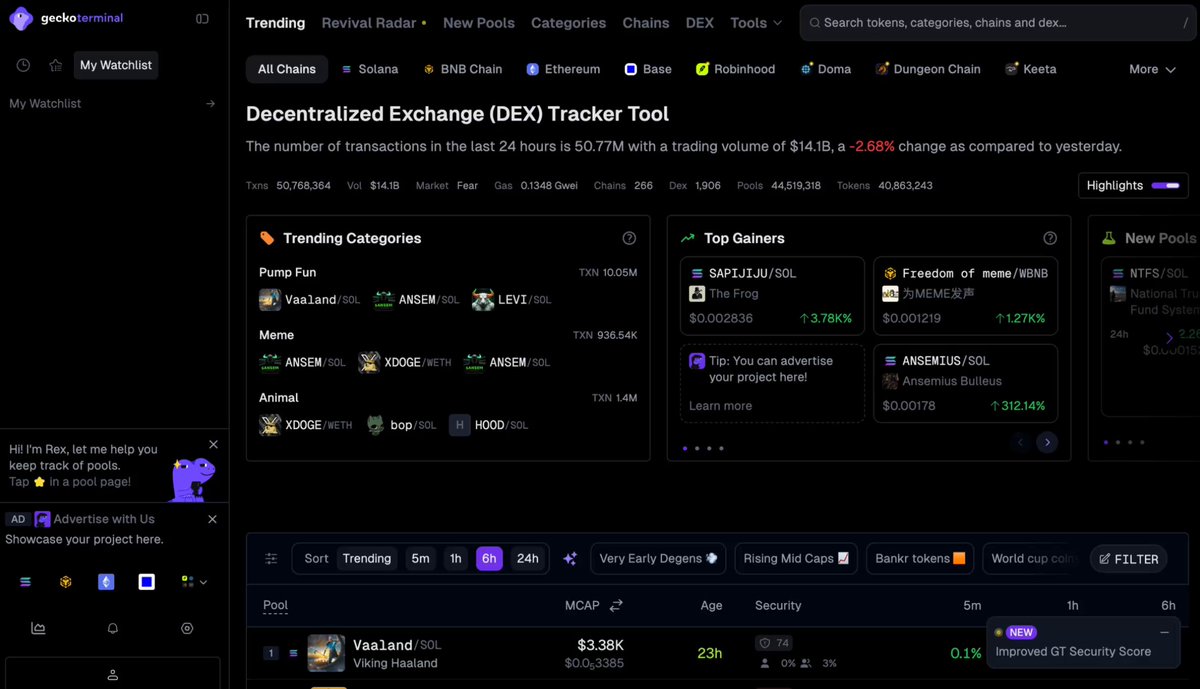The width and height of the screenshot is (1200, 689).
Task: Select Trending sort option
Action: tap(367, 559)
